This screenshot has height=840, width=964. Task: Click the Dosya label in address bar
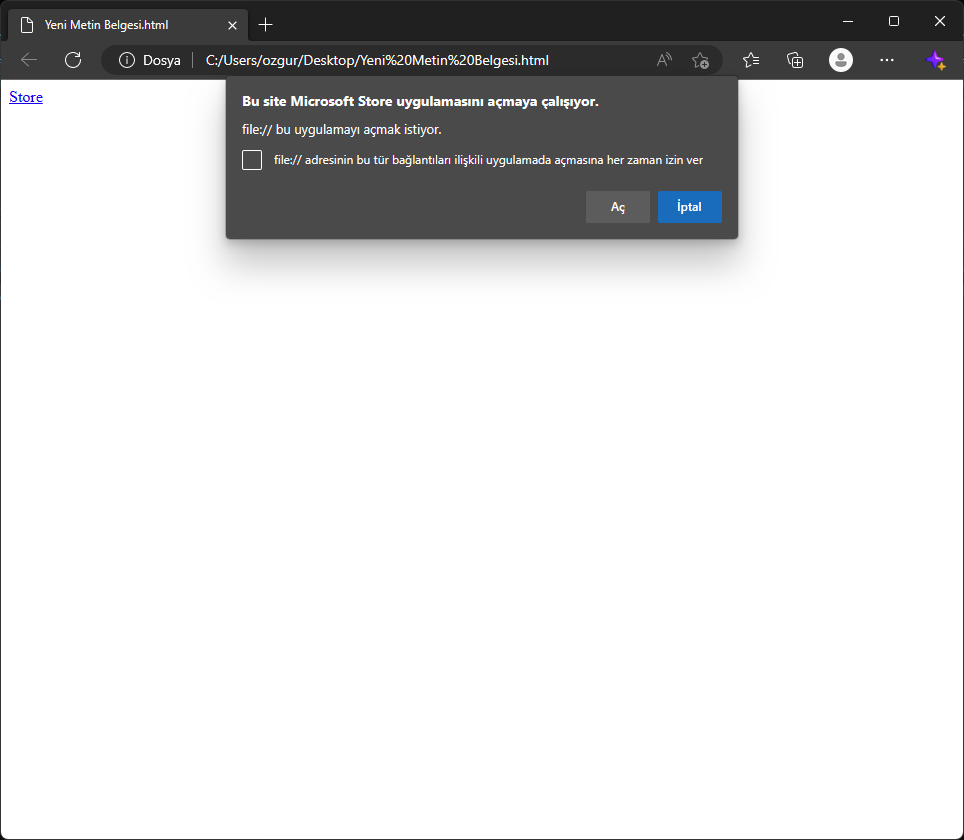(162, 60)
